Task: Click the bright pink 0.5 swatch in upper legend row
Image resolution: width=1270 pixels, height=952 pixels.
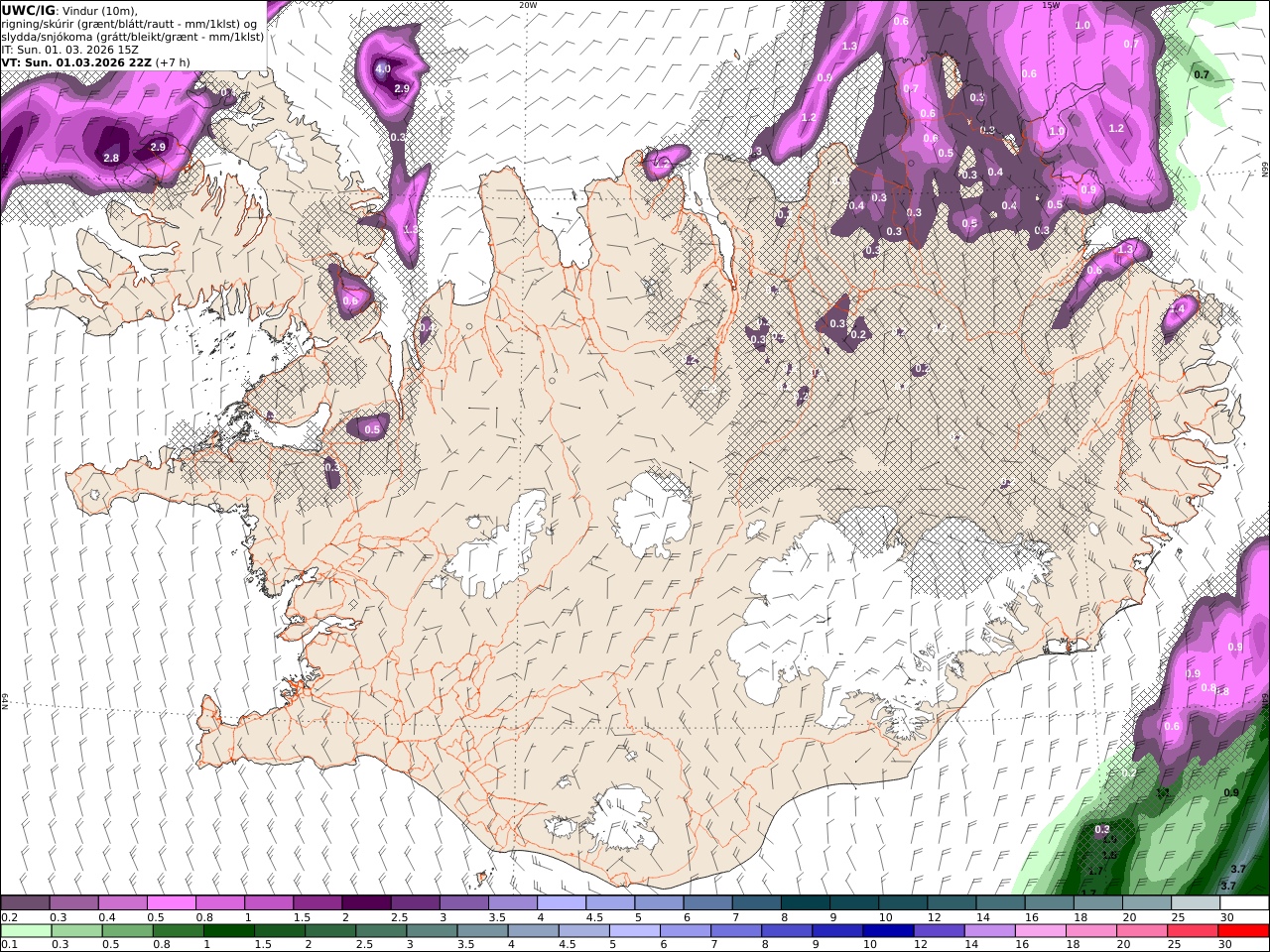Action: click(x=171, y=903)
